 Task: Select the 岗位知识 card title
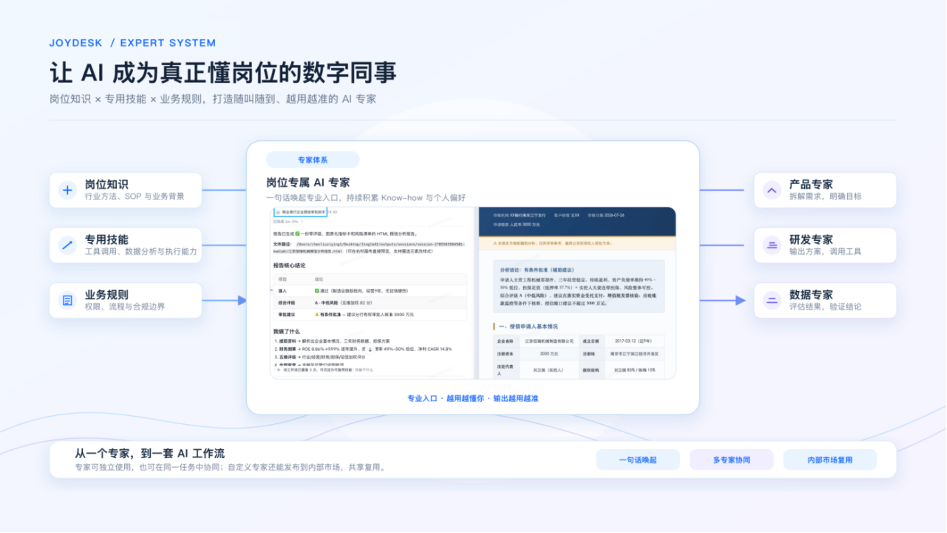(106, 184)
